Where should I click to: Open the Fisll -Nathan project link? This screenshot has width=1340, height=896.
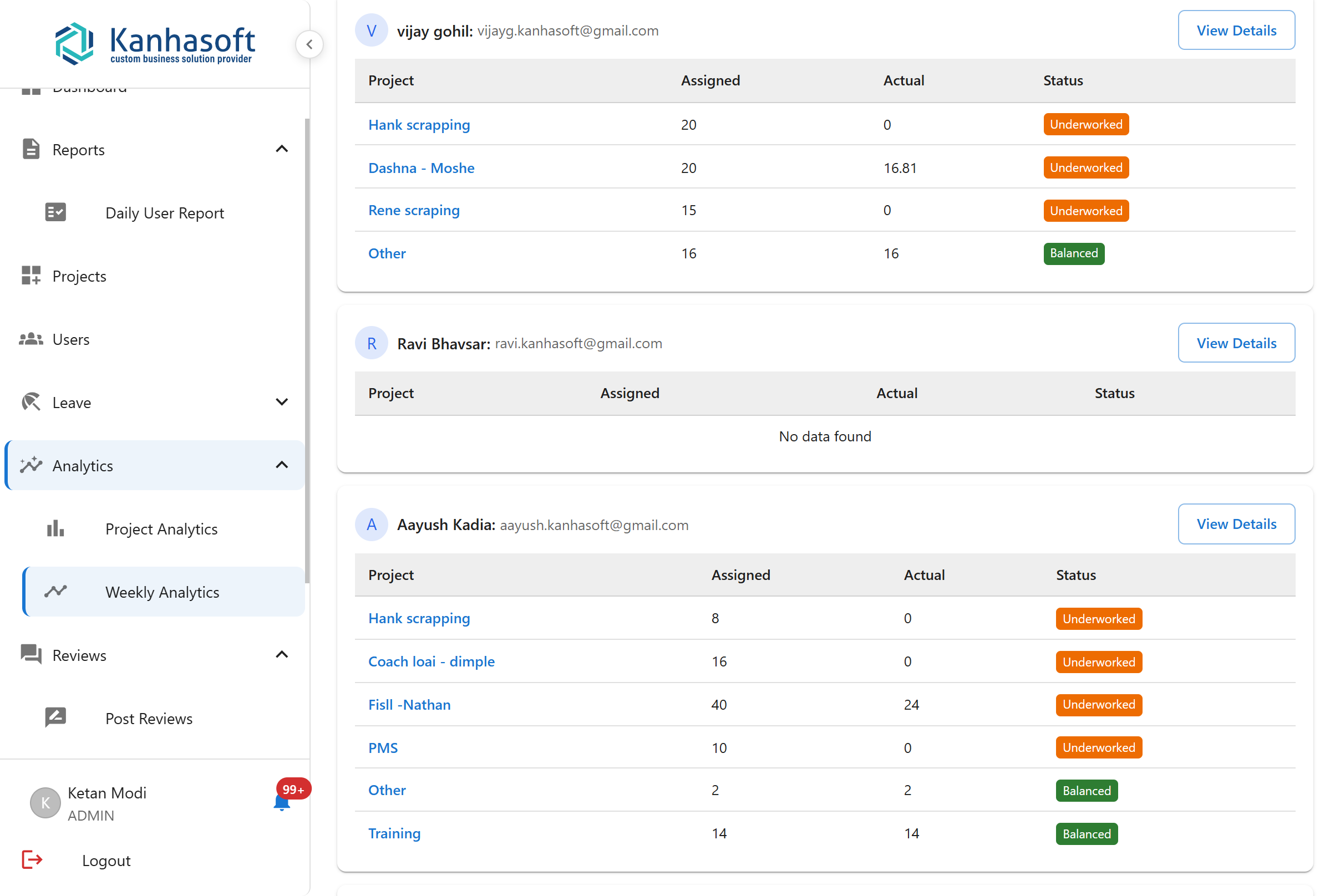click(409, 704)
